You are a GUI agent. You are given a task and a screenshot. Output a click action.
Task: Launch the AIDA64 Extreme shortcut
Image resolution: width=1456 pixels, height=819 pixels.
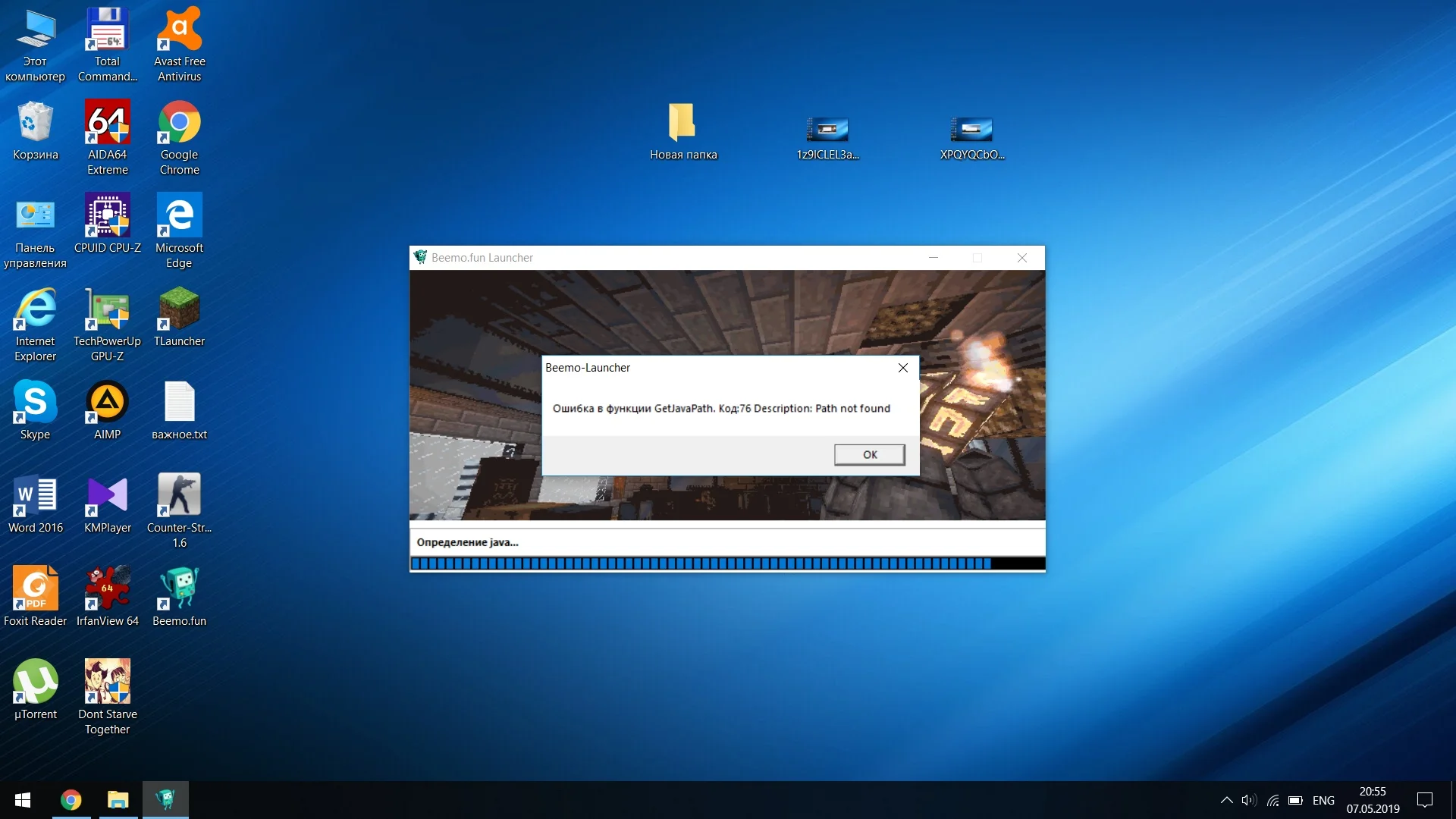107,123
